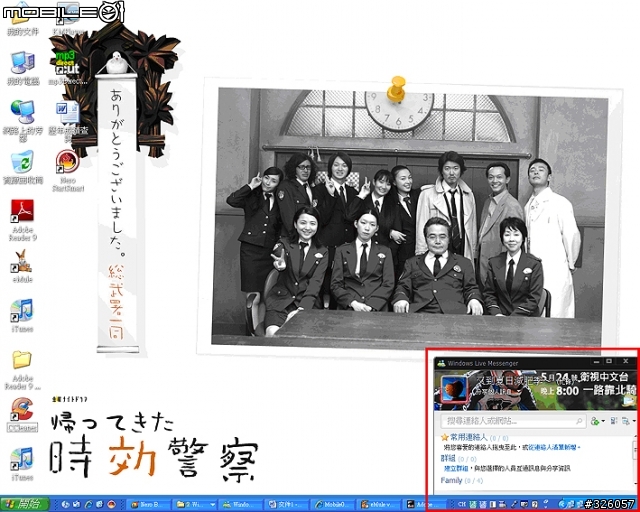Close the Windows Live Messenger window
This screenshot has height=512, width=640.
pos(626,362)
